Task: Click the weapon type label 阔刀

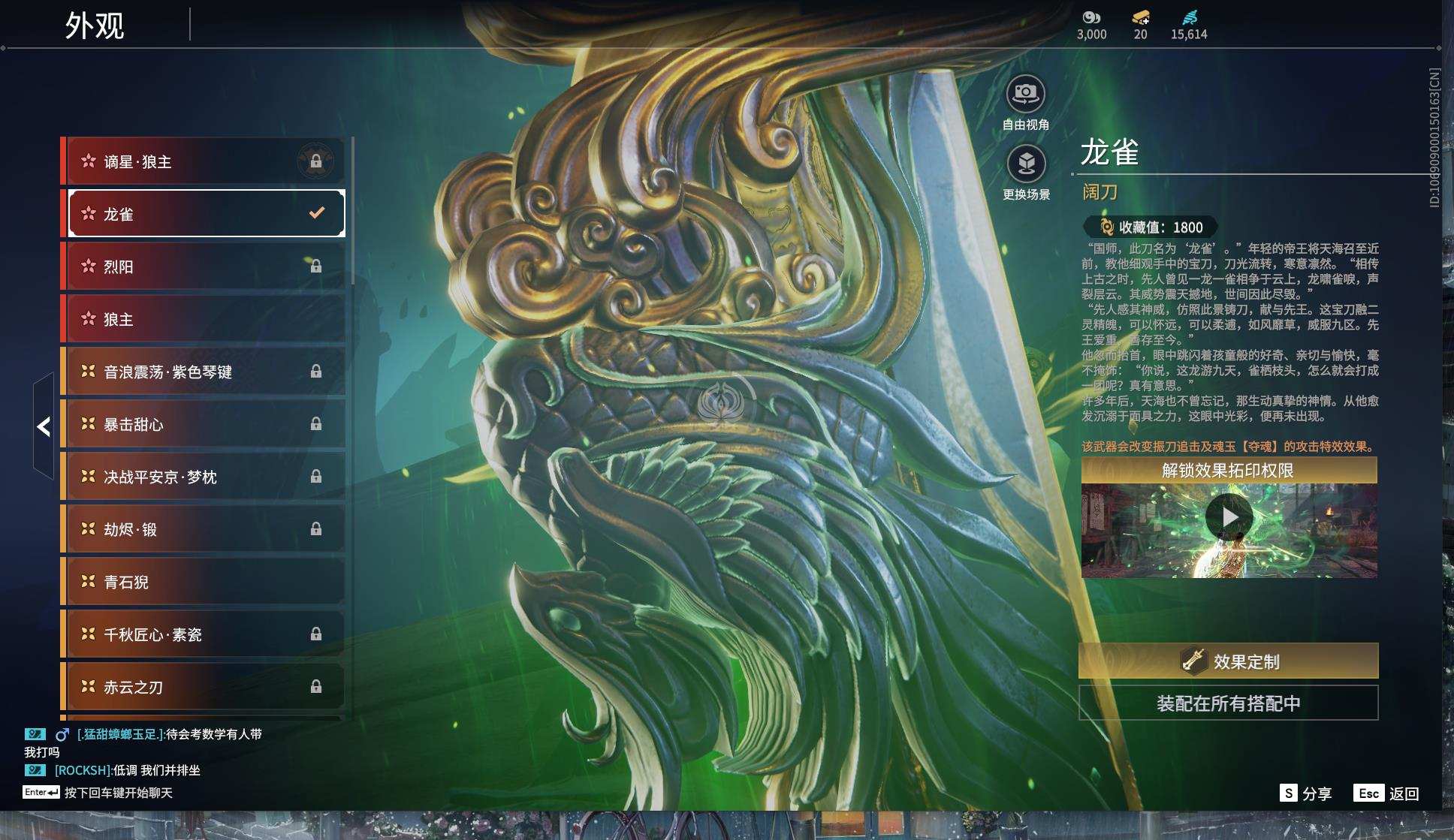Action: pos(1100,192)
